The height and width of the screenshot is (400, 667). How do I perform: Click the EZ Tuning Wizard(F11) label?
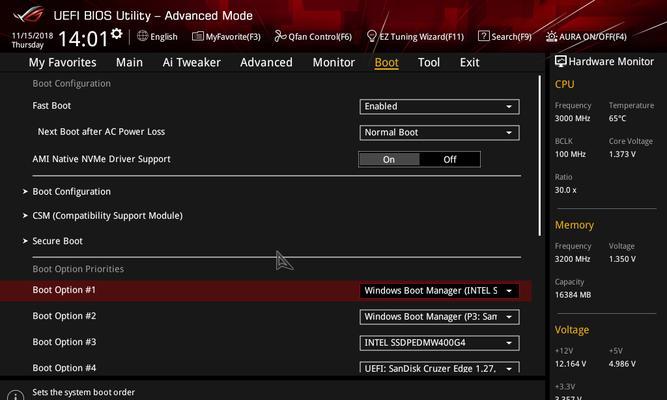(x=422, y=37)
